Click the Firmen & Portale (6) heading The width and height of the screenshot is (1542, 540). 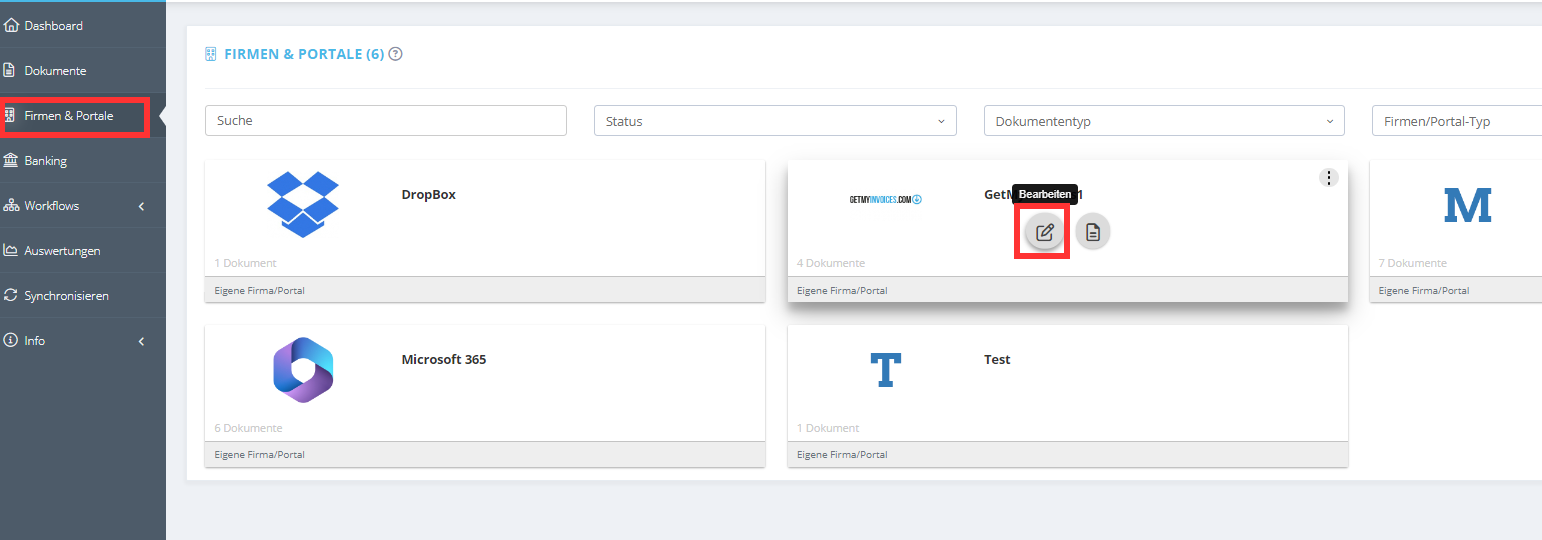point(304,54)
